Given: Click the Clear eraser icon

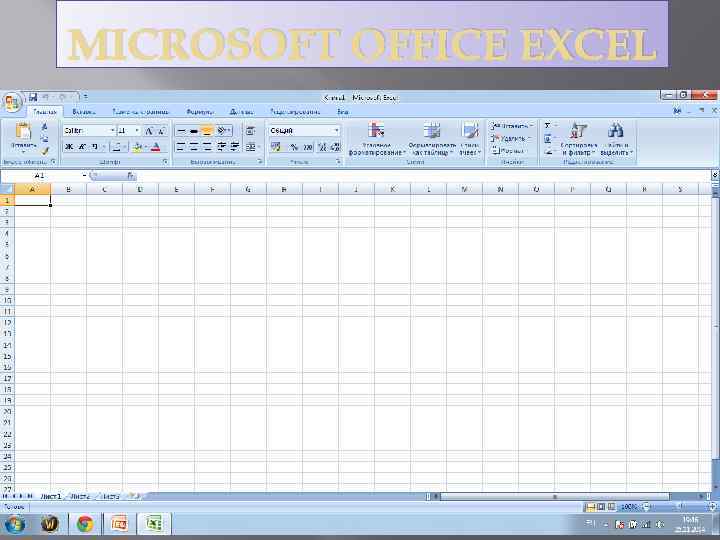Looking at the screenshot, I should pyautogui.click(x=547, y=151).
